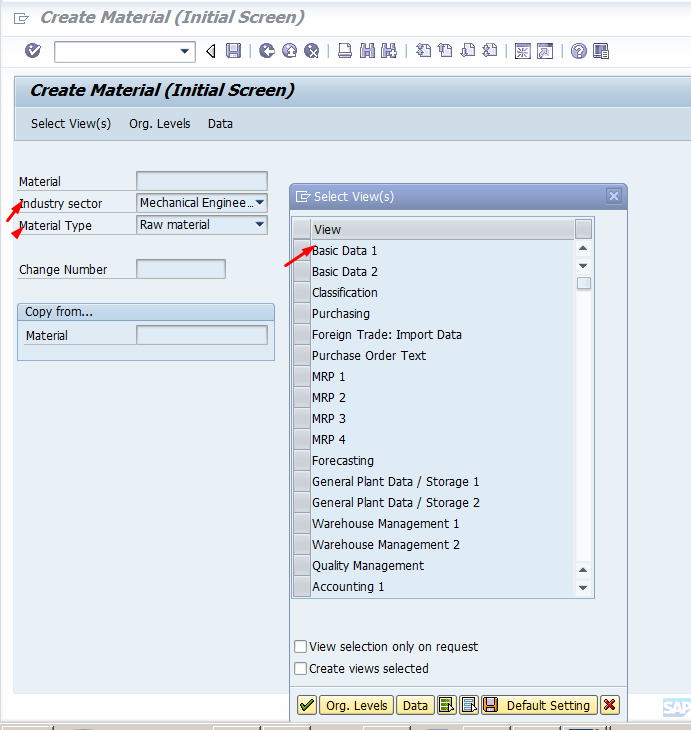The width and height of the screenshot is (691, 730).
Task: Select the Basic Data 1 row selector
Action: click(302, 250)
